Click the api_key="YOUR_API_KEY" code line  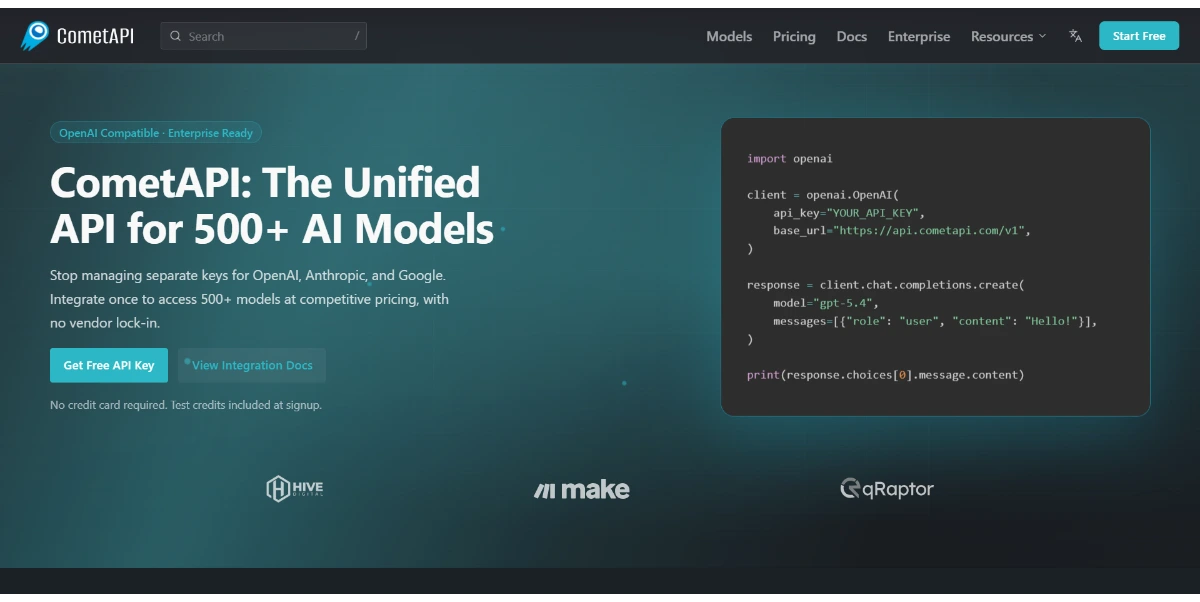(849, 213)
